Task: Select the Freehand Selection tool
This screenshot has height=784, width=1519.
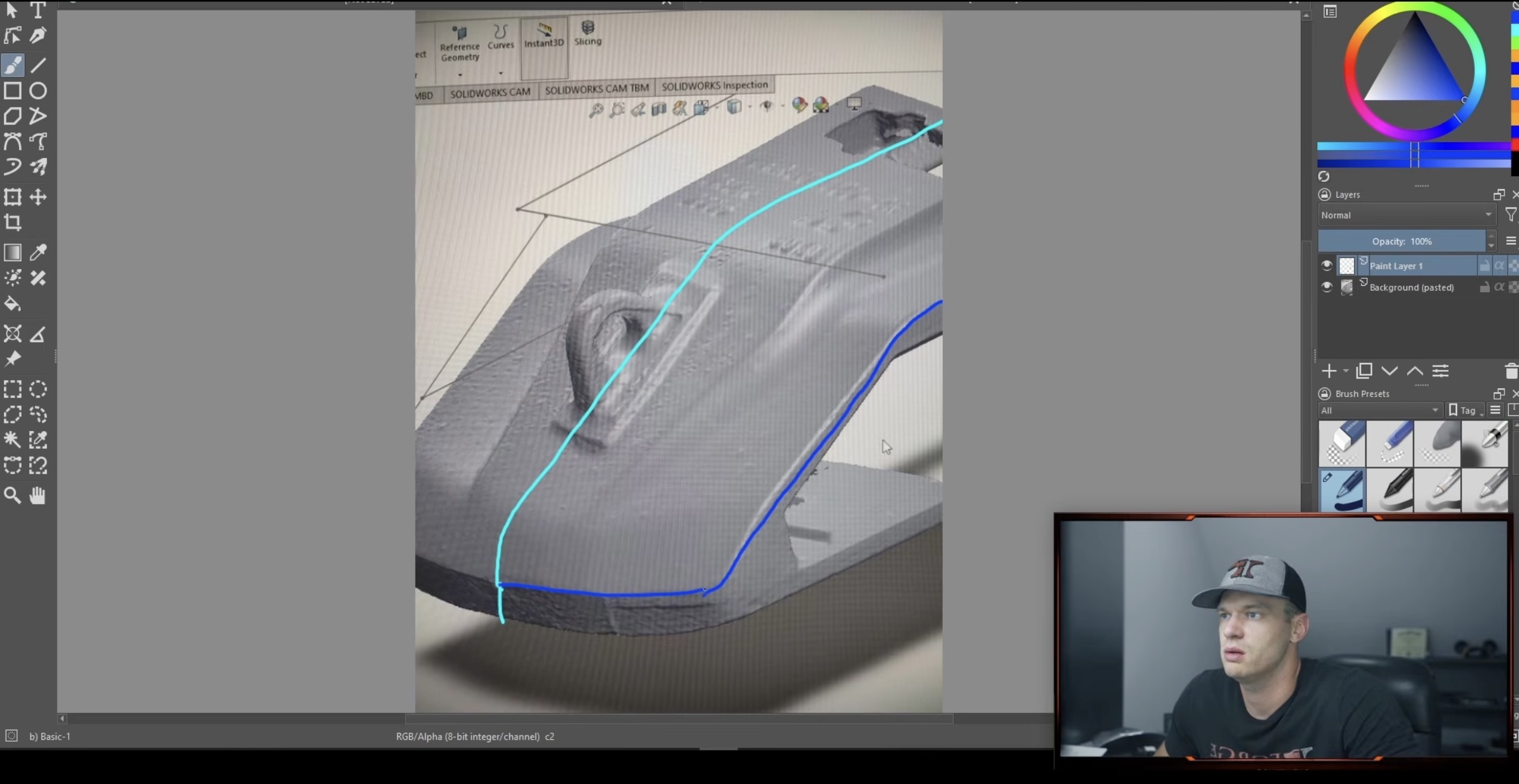Action: 38,414
